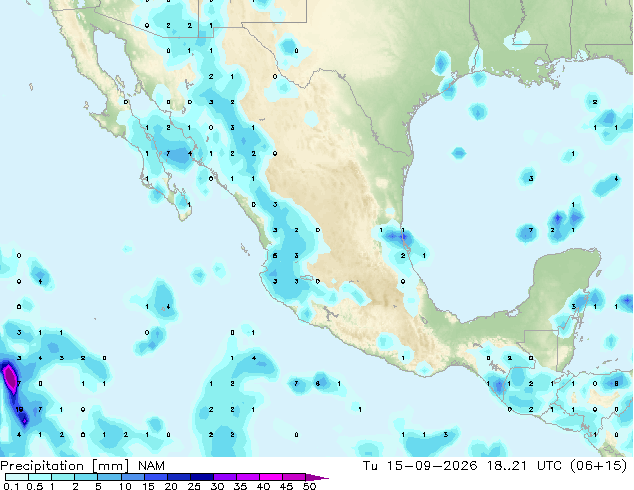Select the 5–10 mm legend color box
Screen dimensions: 634x490
pyautogui.click(x=109, y=477)
